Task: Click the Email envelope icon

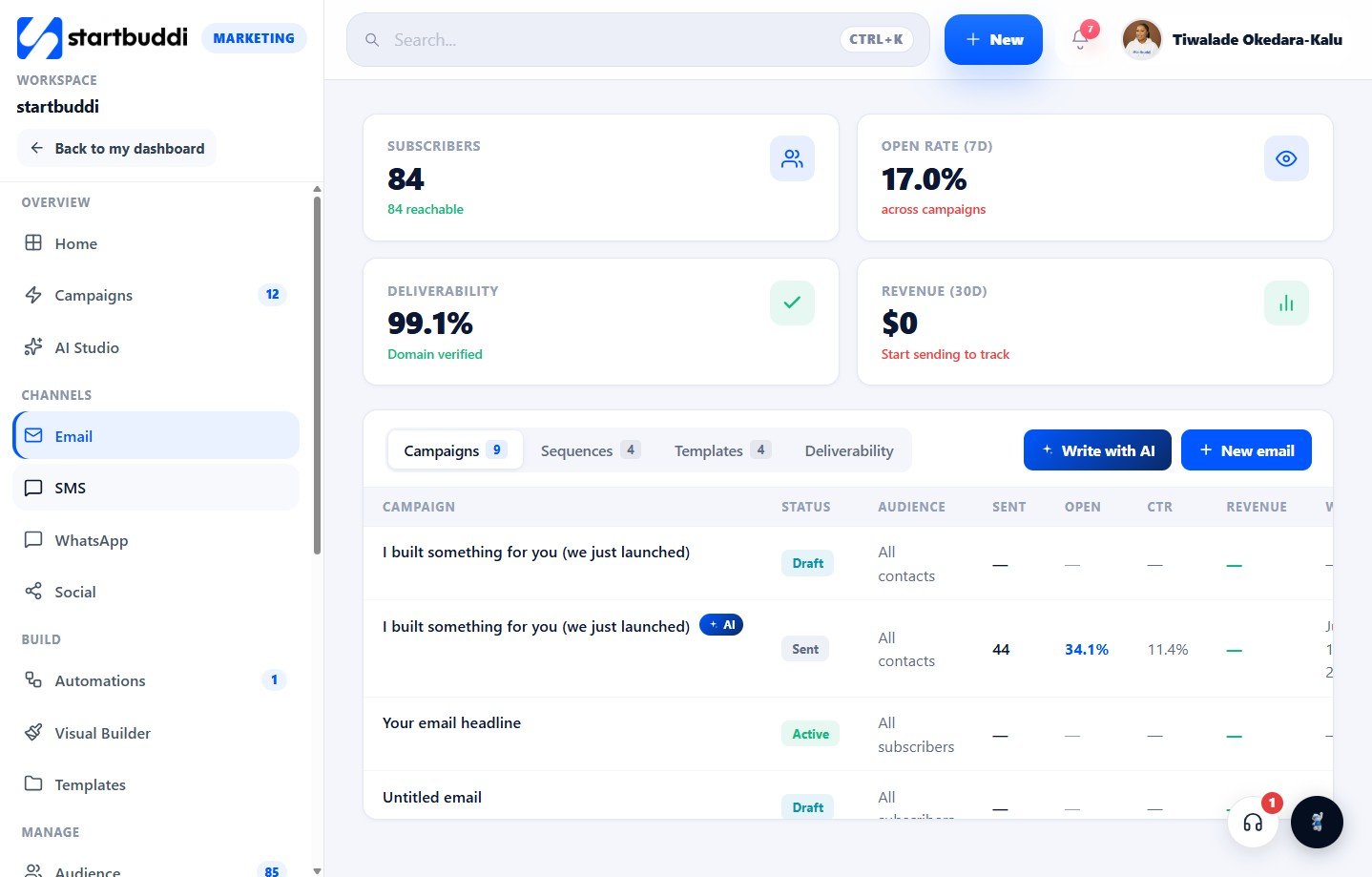Action: pyautogui.click(x=33, y=435)
